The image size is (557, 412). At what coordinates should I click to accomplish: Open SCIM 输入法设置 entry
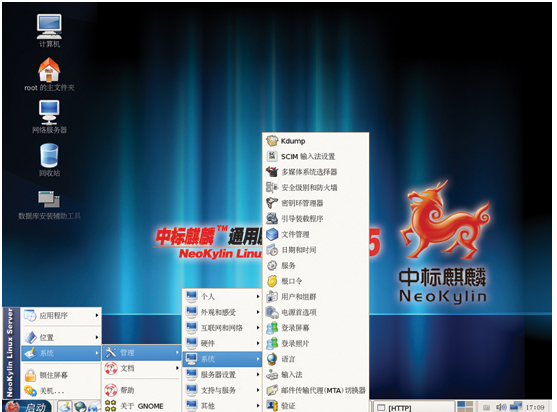[315, 156]
